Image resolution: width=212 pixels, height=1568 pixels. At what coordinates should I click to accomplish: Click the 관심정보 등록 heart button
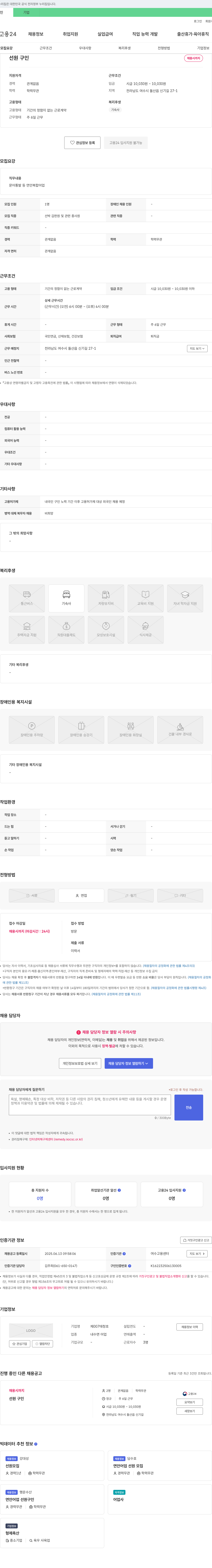pos(83,143)
